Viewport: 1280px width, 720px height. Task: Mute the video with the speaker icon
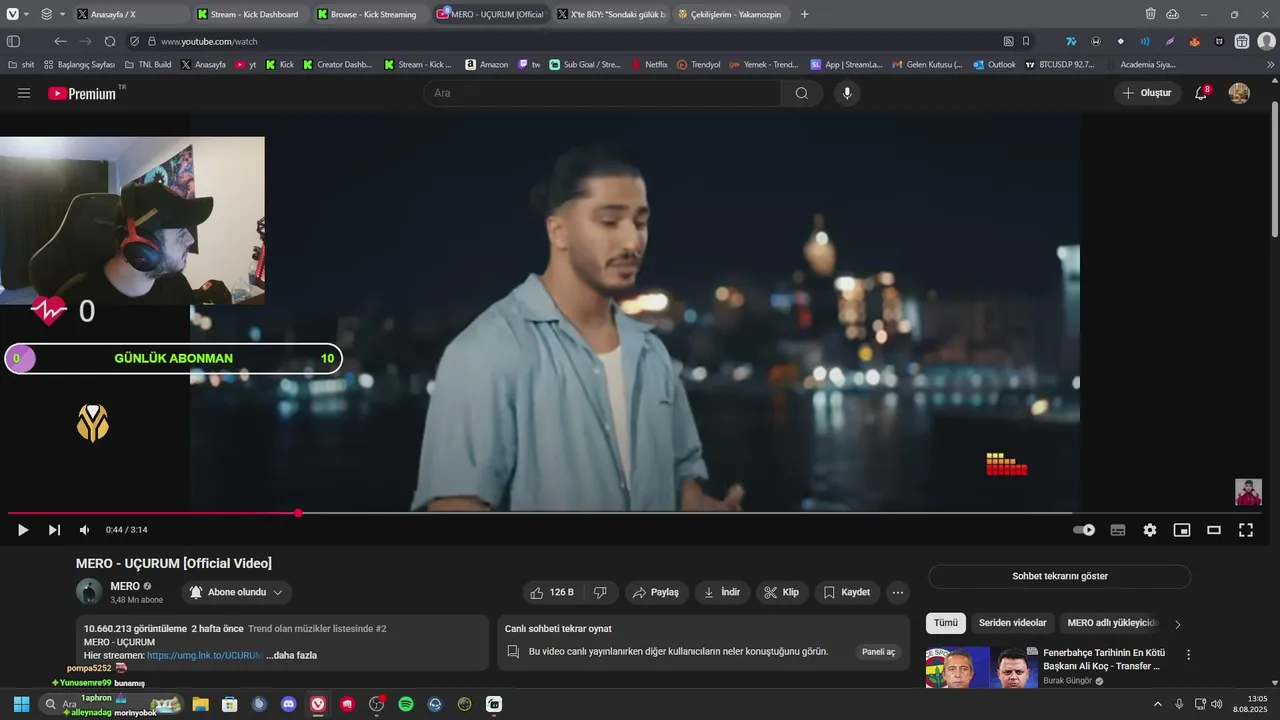click(85, 530)
